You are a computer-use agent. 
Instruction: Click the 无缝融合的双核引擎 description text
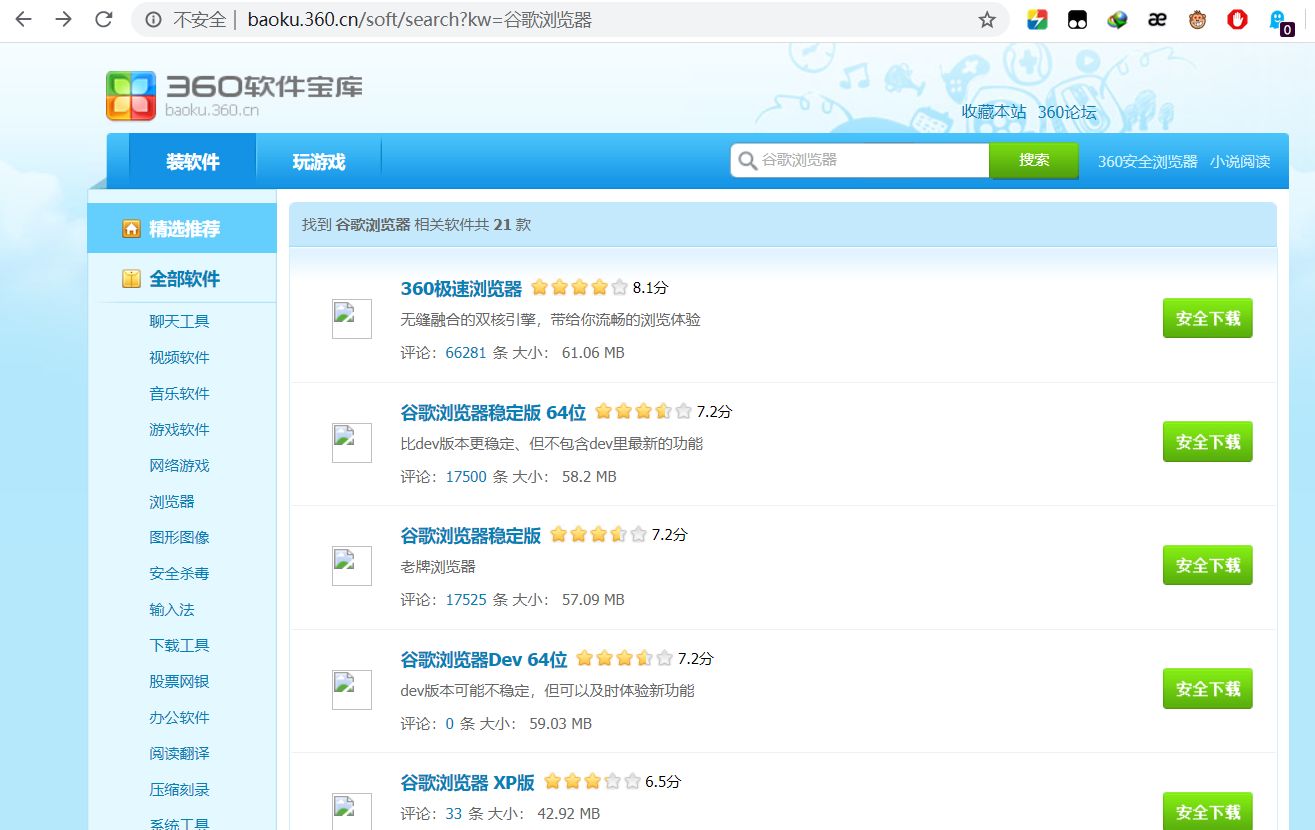click(x=550, y=320)
